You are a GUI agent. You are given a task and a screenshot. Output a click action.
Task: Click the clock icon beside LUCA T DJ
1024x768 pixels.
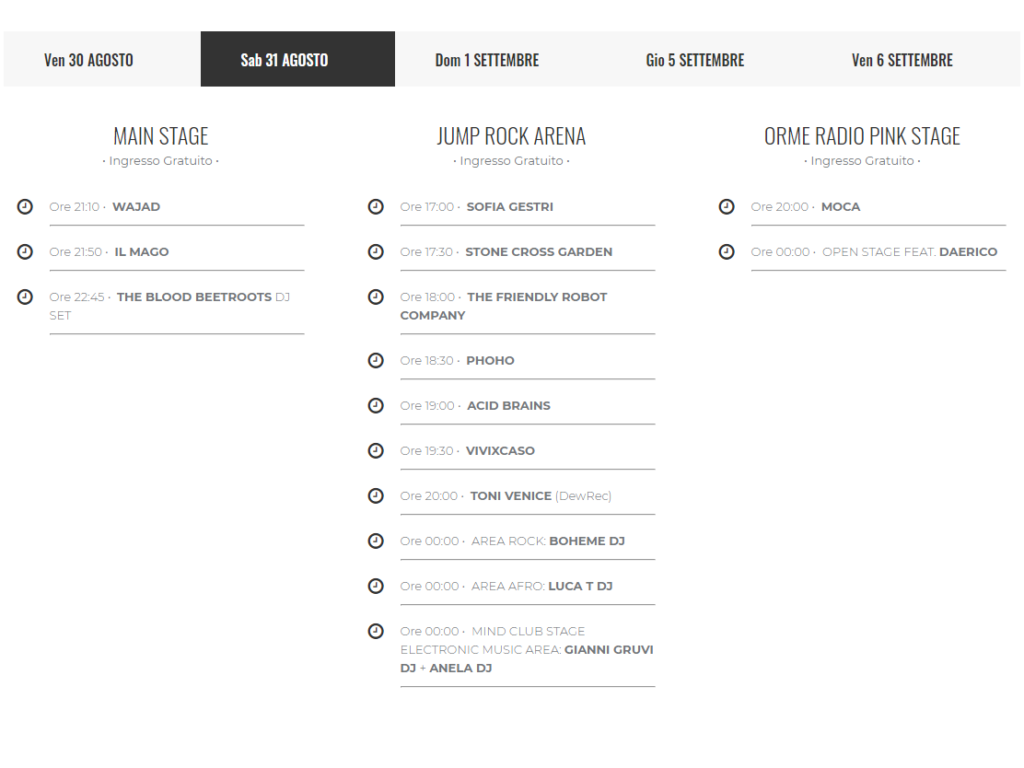[376, 586]
